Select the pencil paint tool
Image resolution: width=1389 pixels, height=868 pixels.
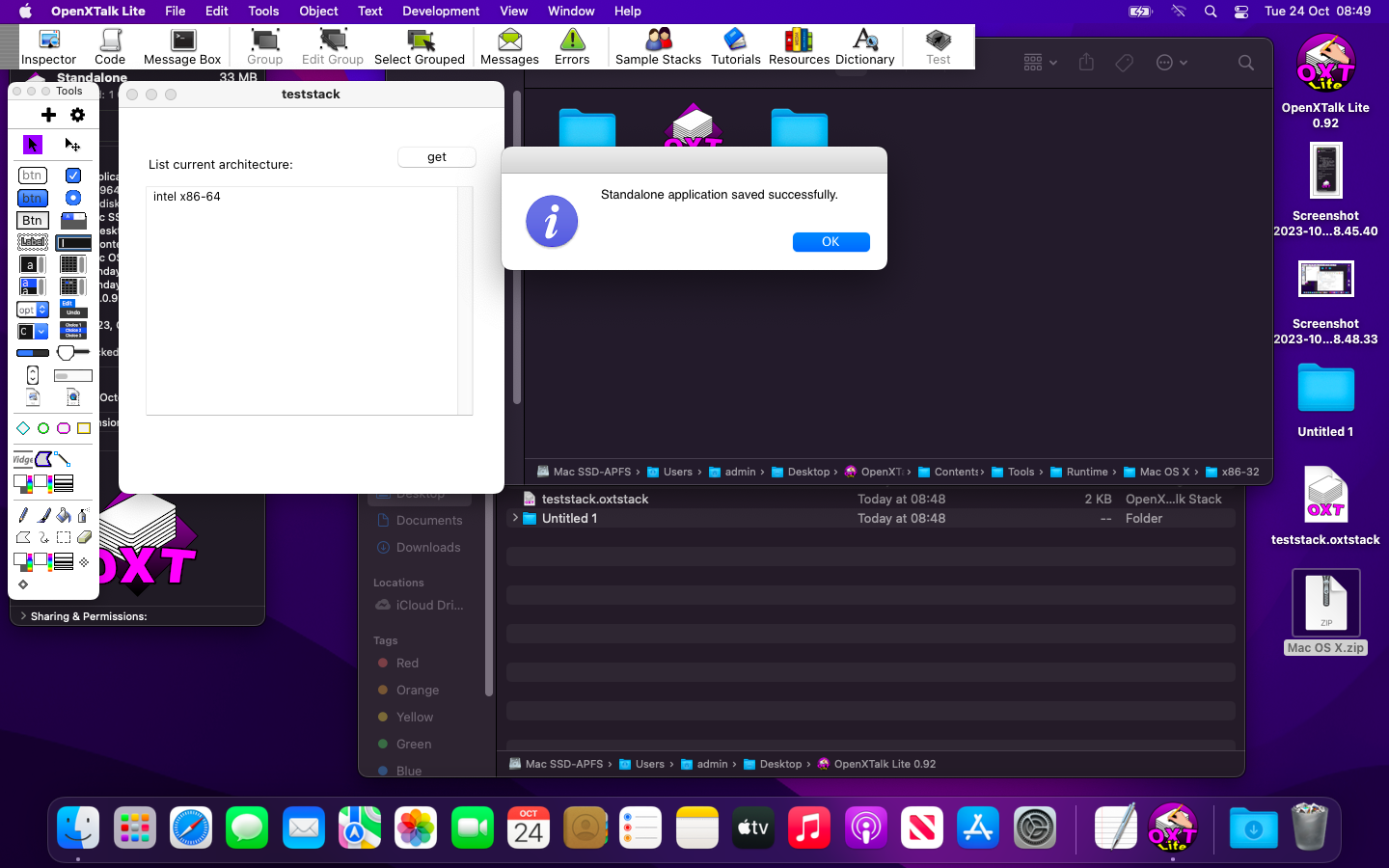click(x=23, y=515)
